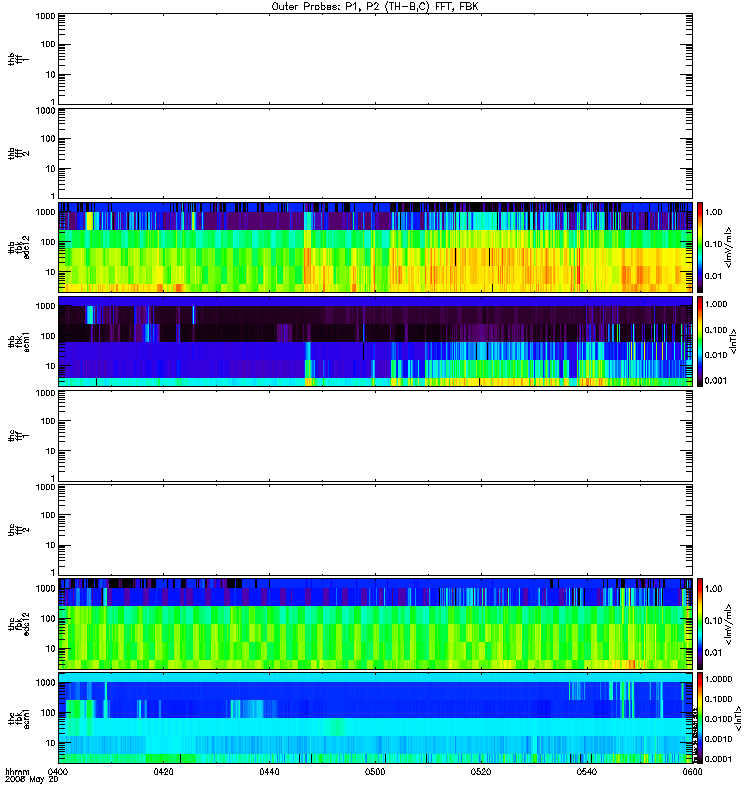The image size is (750, 800).
Task: Click the '0.001' value on thb scm1 color bar
Action: pos(716,381)
